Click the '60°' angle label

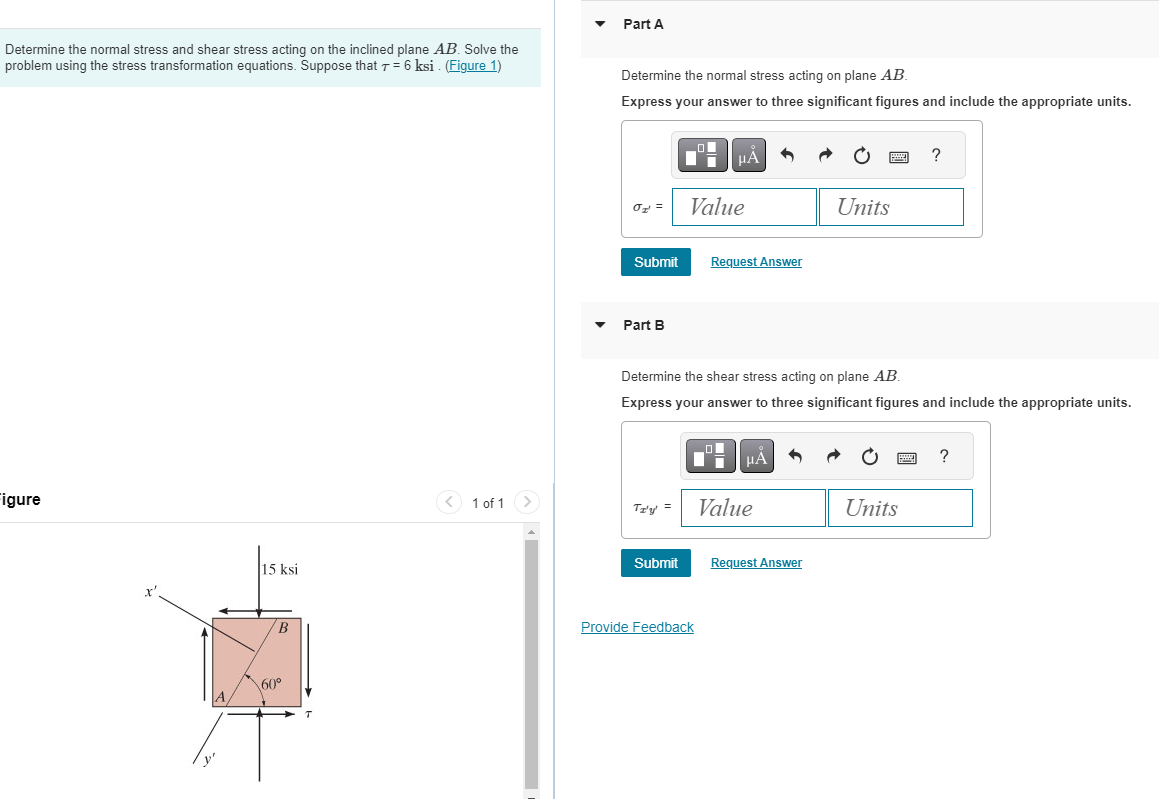pyautogui.click(x=271, y=684)
